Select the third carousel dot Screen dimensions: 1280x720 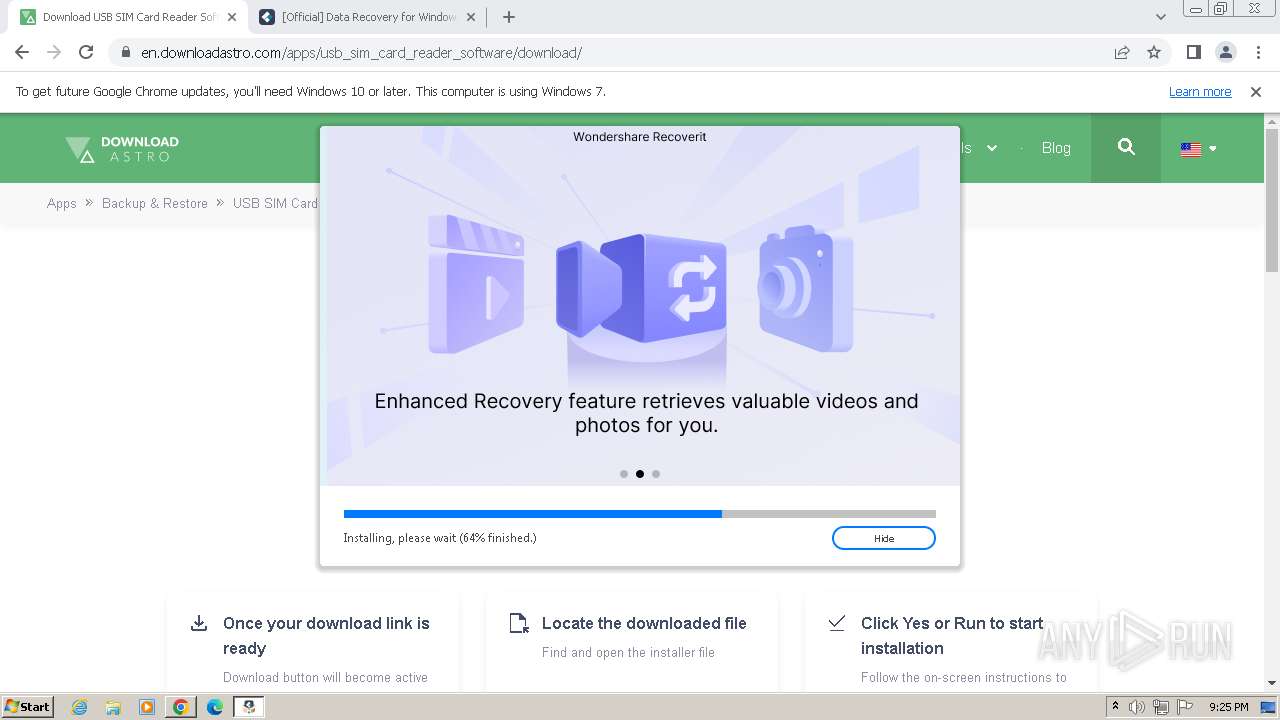656,474
